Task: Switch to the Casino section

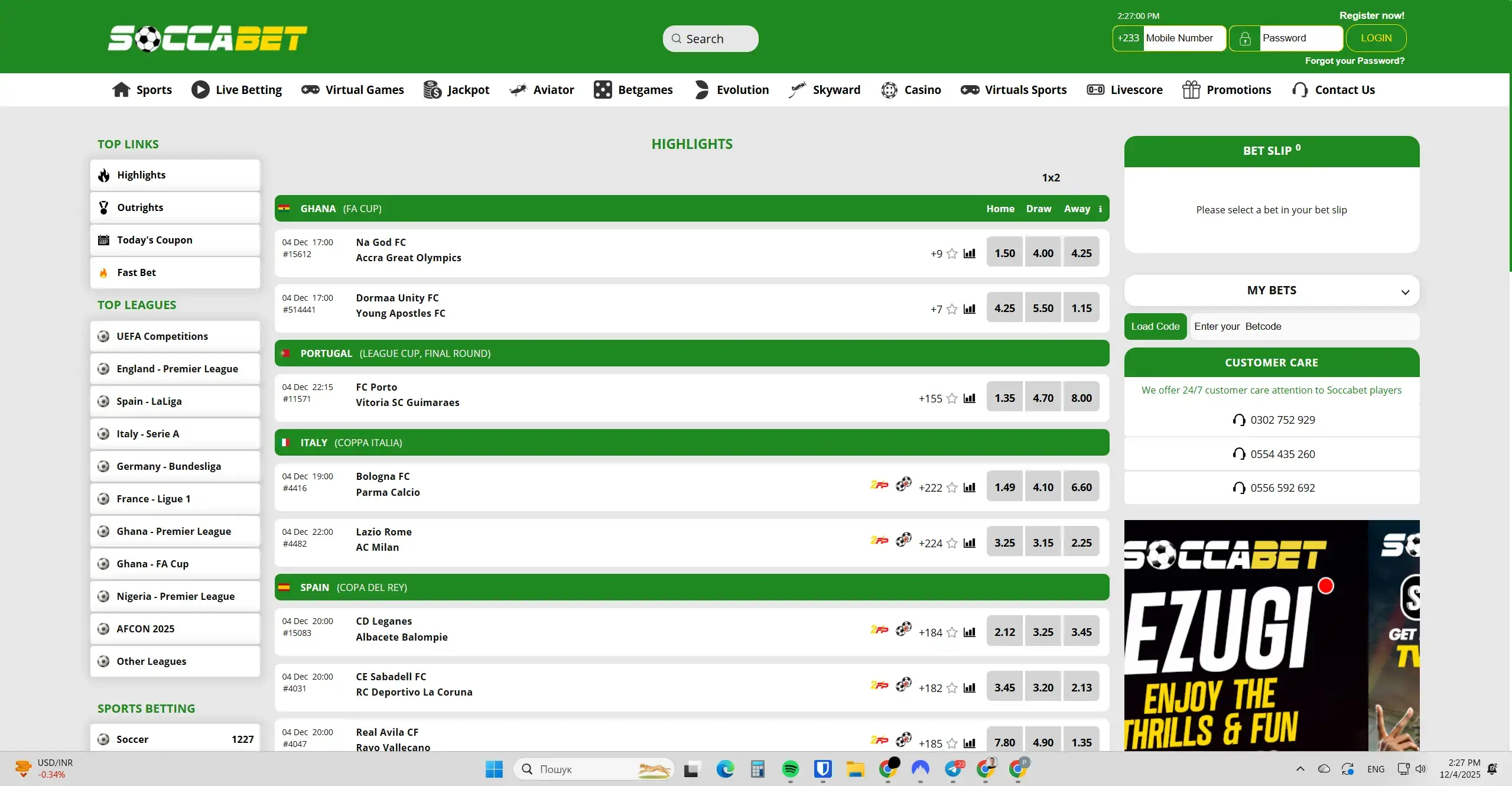Action: point(911,89)
